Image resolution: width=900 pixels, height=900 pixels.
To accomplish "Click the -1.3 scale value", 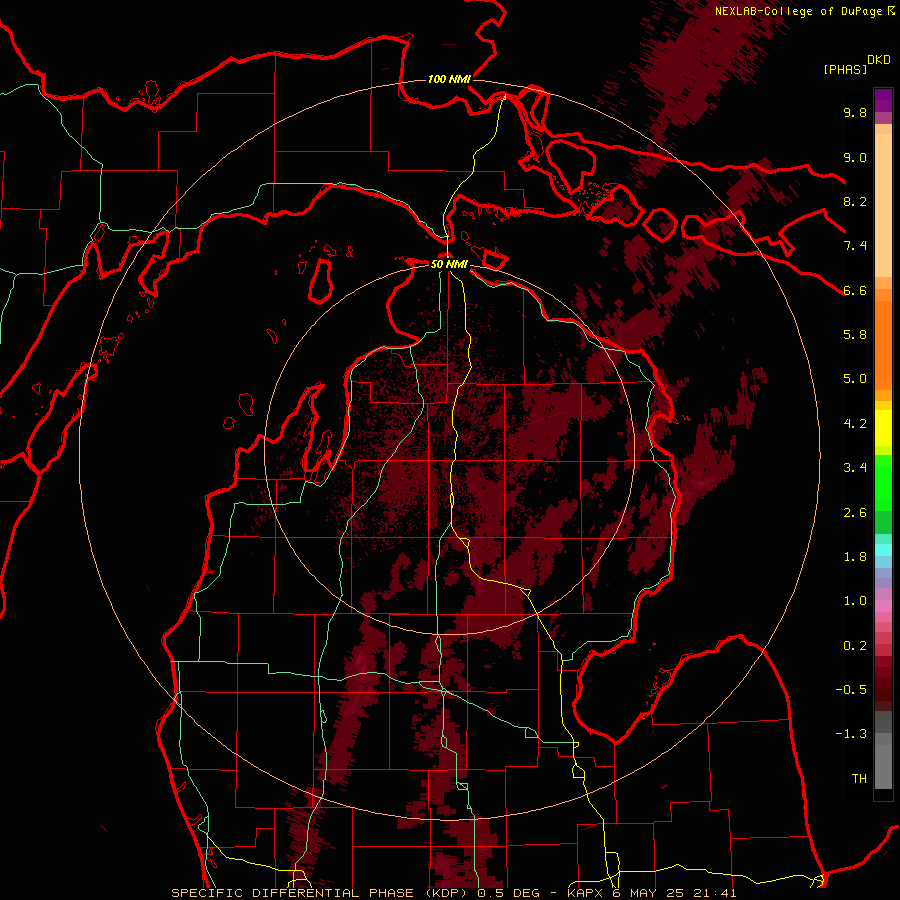I will pyautogui.click(x=851, y=734).
